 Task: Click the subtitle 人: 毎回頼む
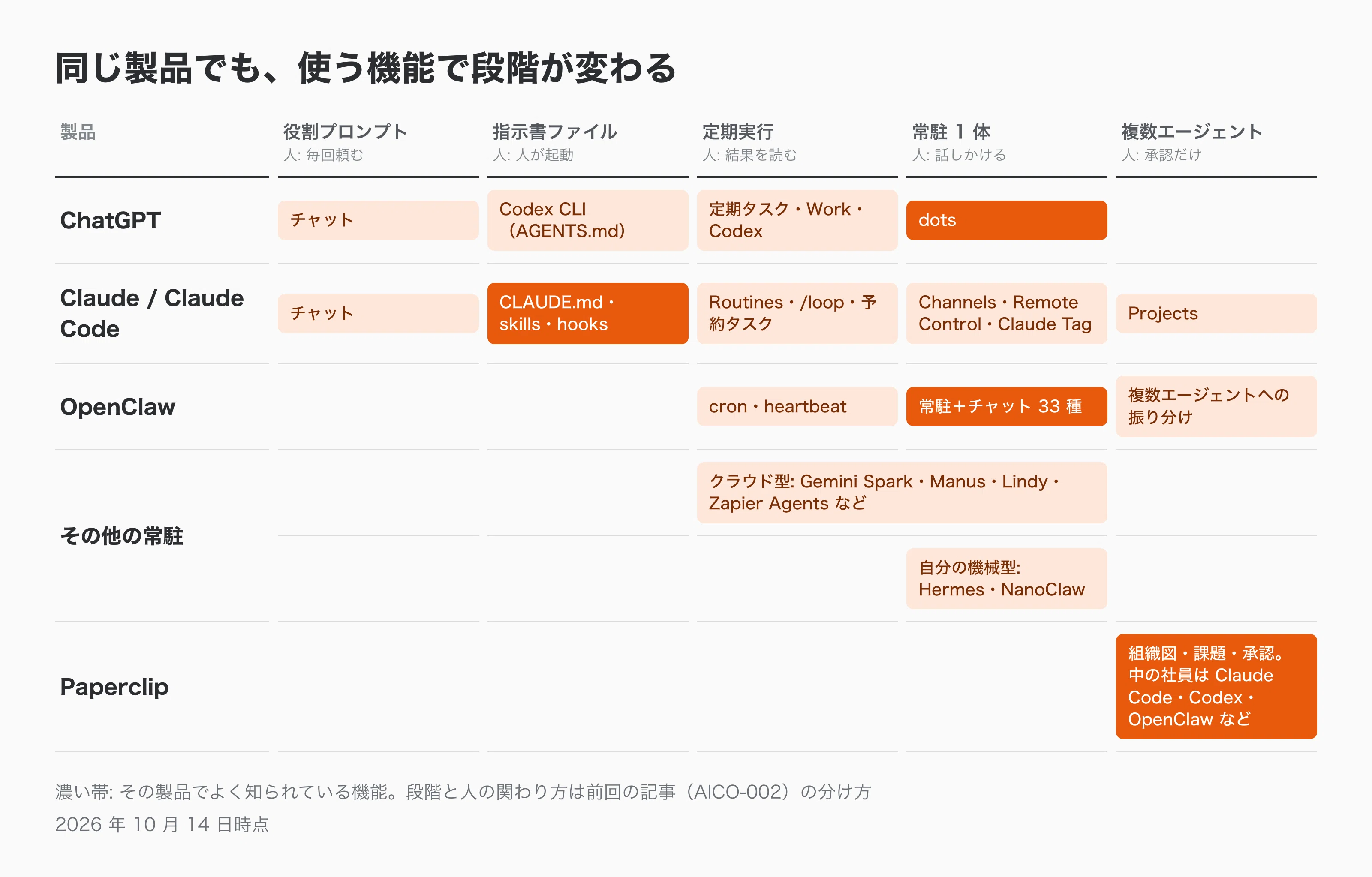click(323, 155)
